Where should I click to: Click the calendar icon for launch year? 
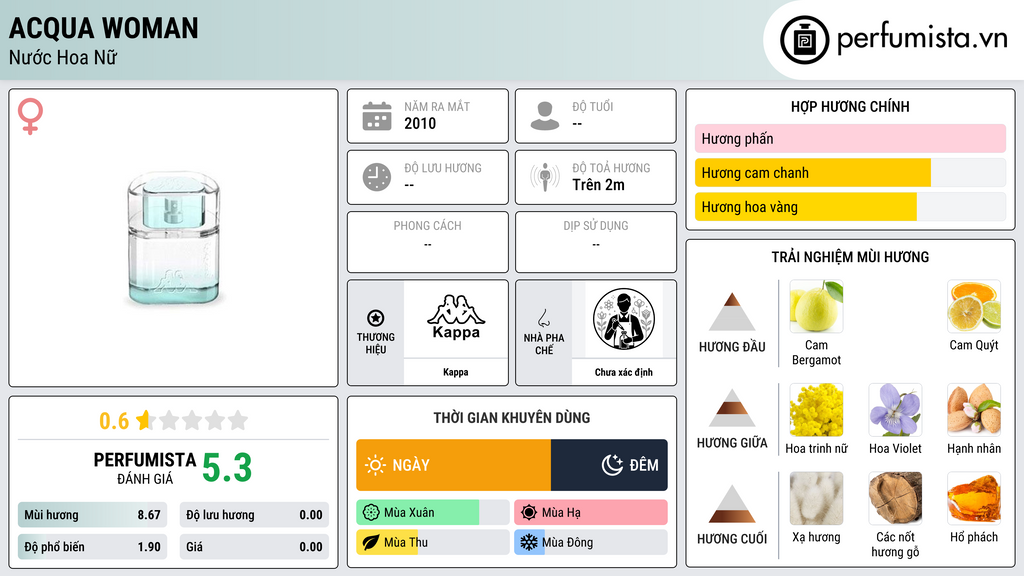[x=377, y=116]
